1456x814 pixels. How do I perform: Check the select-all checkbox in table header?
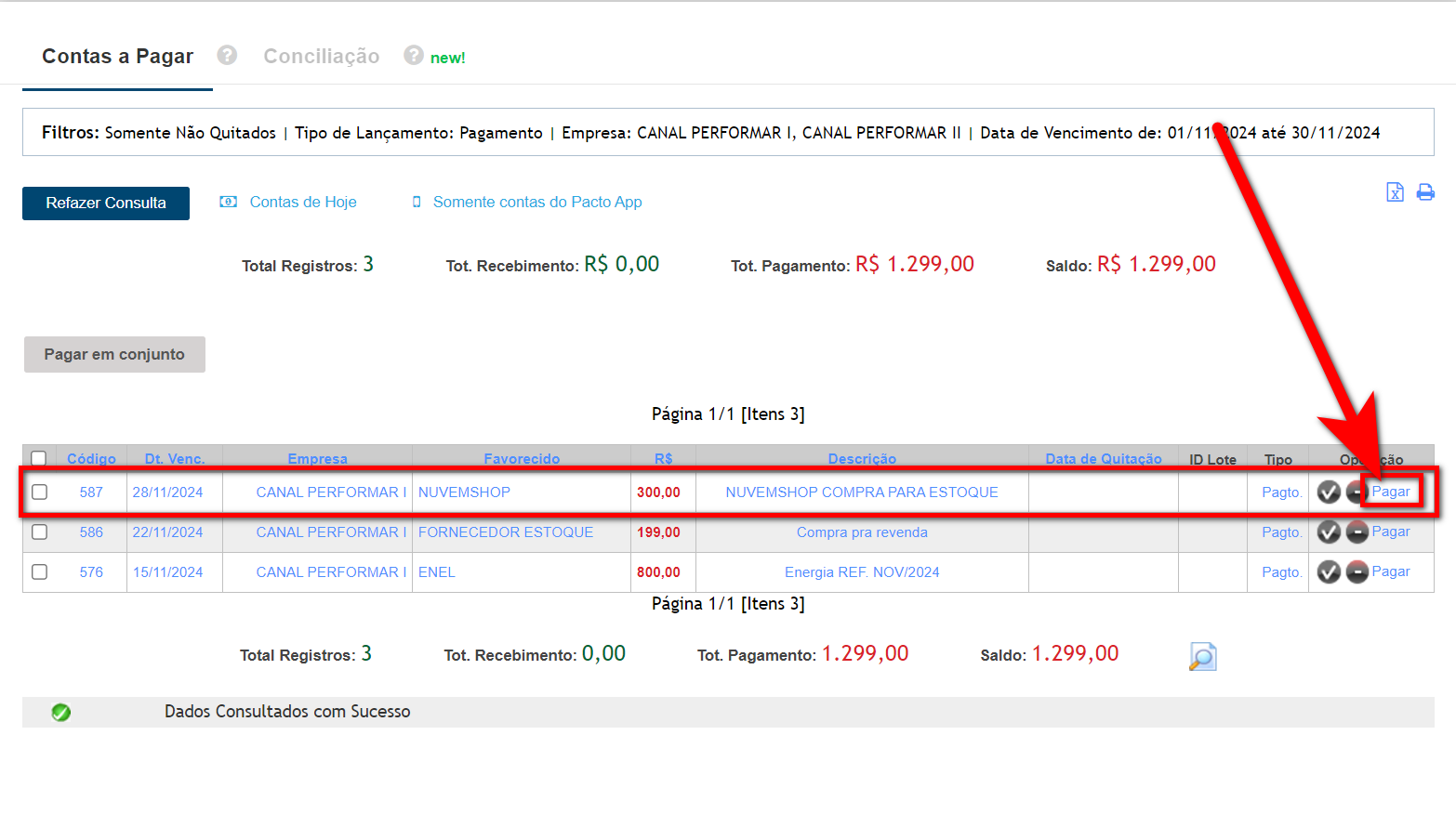pyautogui.click(x=39, y=458)
